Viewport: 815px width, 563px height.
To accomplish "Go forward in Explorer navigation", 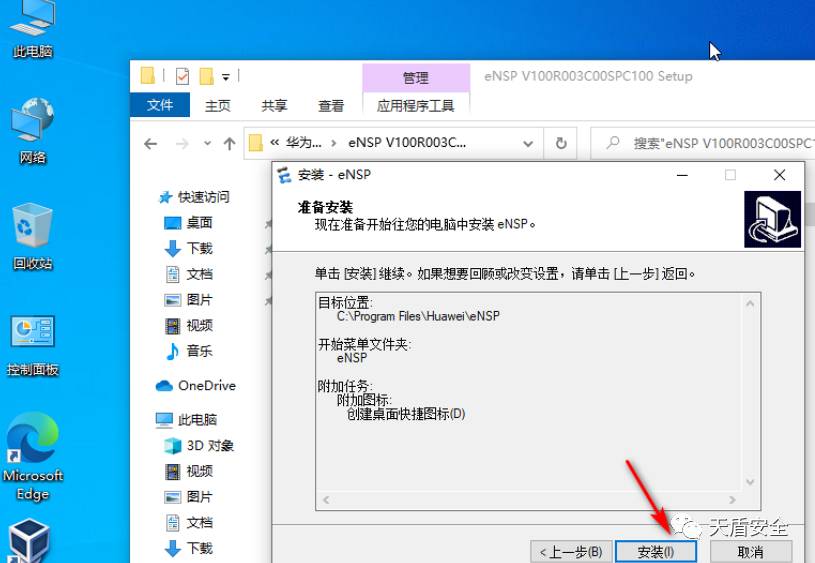I will (x=182, y=143).
